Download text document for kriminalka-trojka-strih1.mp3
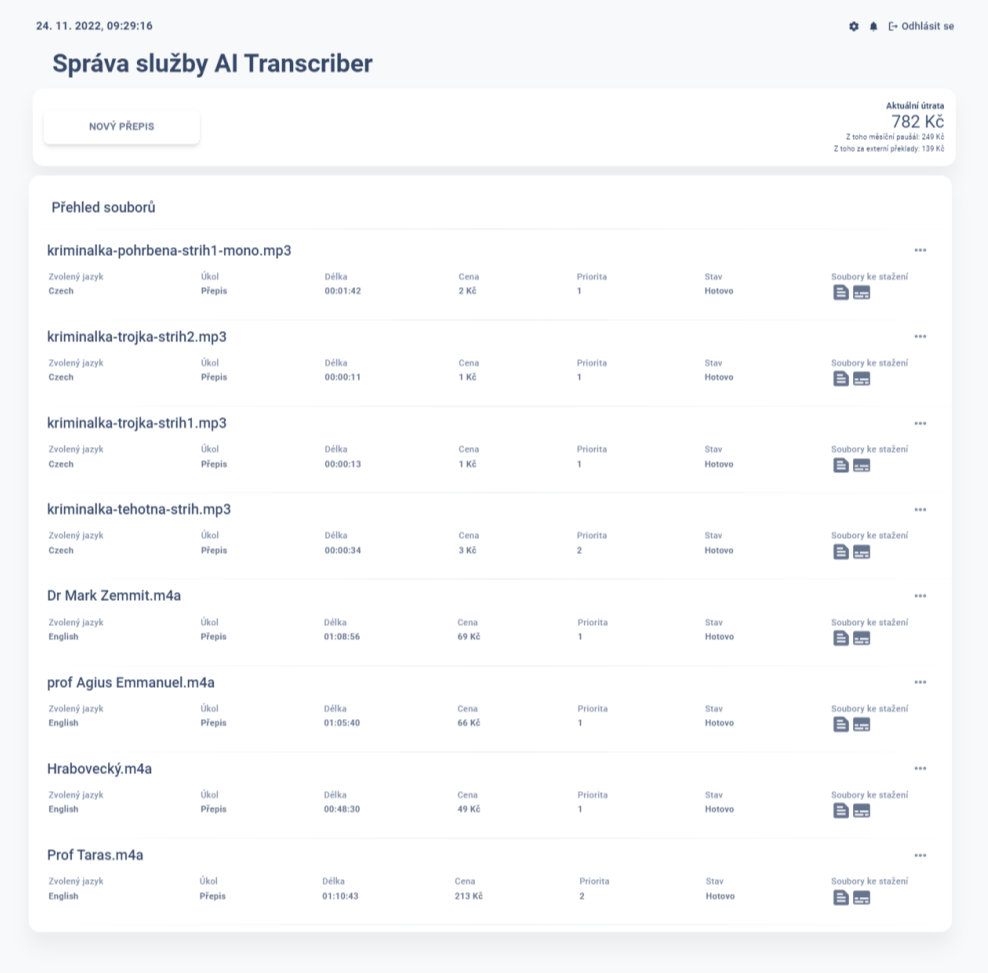988x973 pixels. [x=841, y=465]
